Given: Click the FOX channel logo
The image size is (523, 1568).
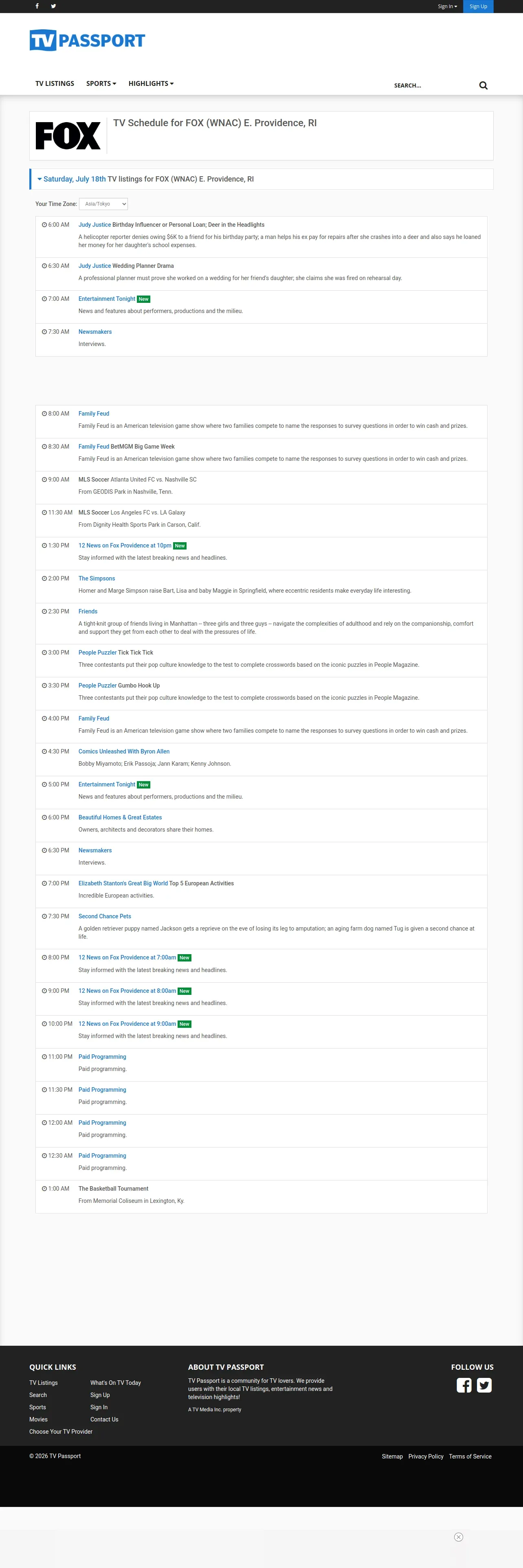Looking at the screenshot, I should coord(68,136).
